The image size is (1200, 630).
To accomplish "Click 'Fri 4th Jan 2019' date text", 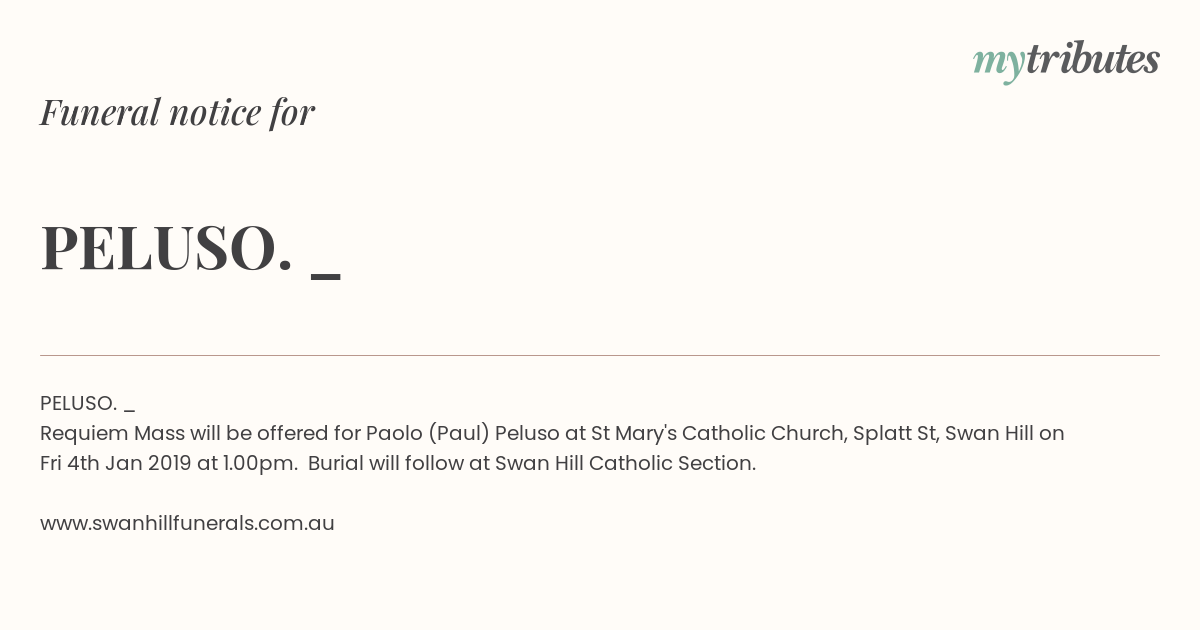I will point(115,463).
